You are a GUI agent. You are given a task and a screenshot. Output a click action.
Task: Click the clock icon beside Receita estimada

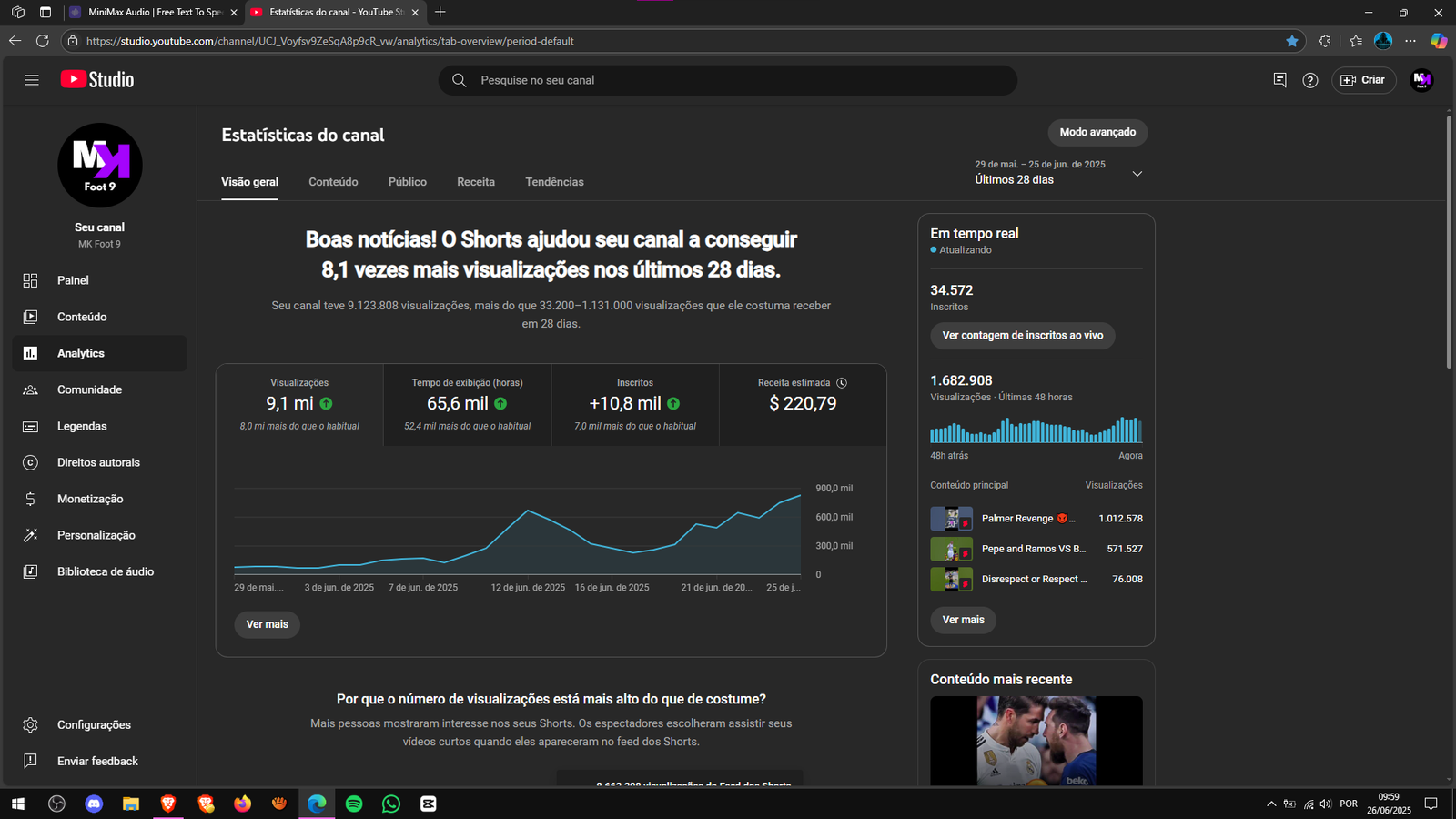click(842, 383)
